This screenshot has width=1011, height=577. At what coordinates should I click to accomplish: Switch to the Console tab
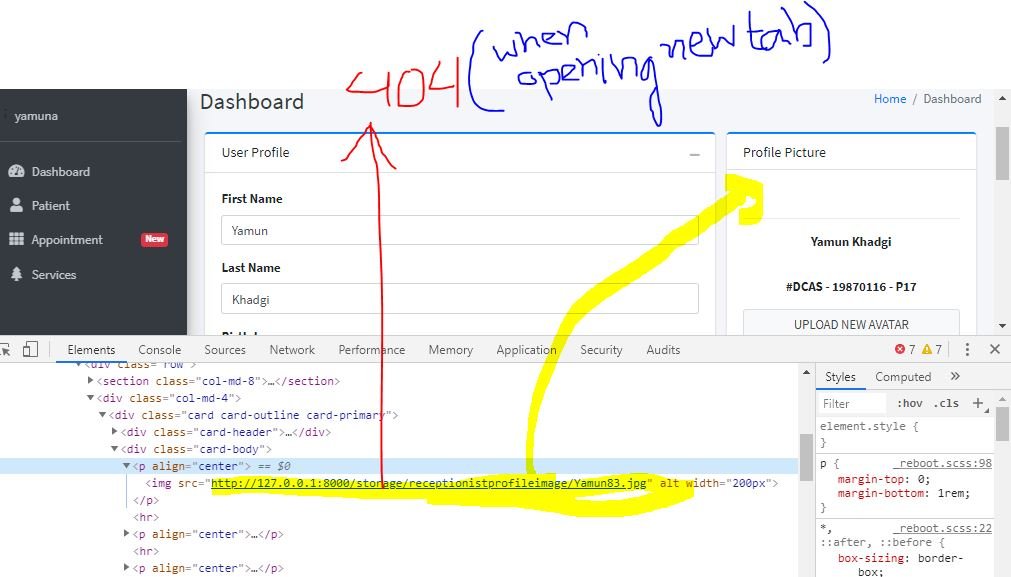[x=159, y=349]
